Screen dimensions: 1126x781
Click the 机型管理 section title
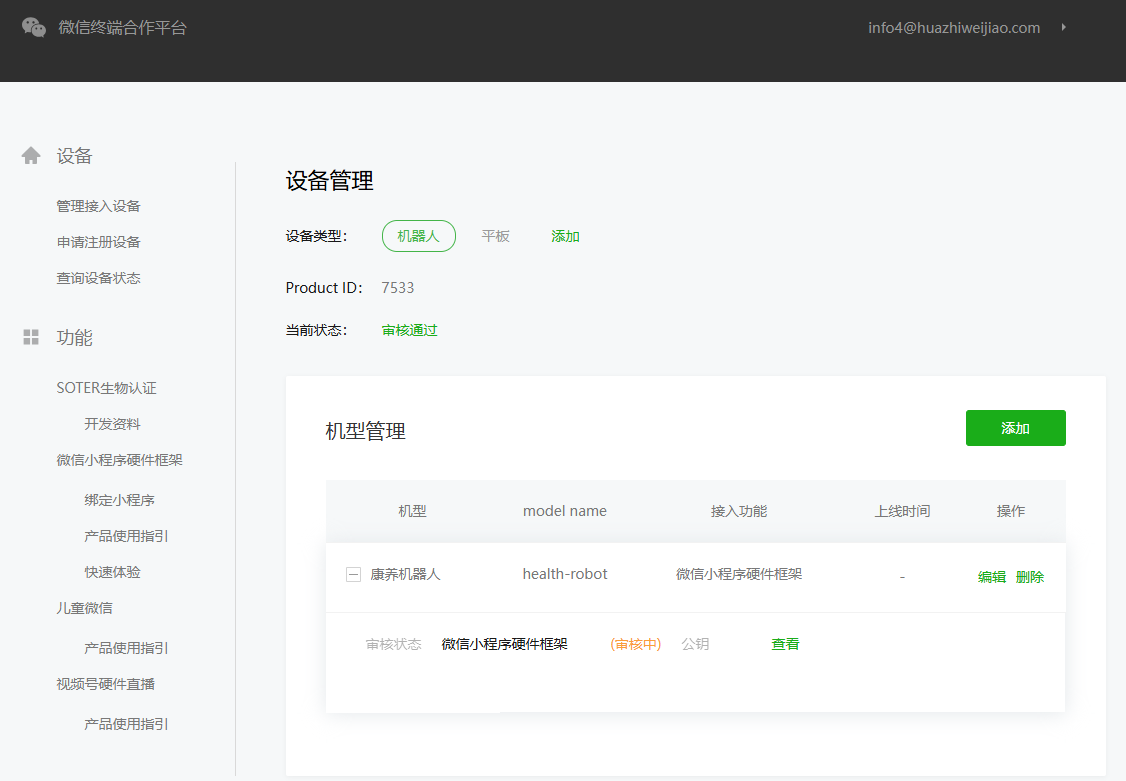pos(366,431)
